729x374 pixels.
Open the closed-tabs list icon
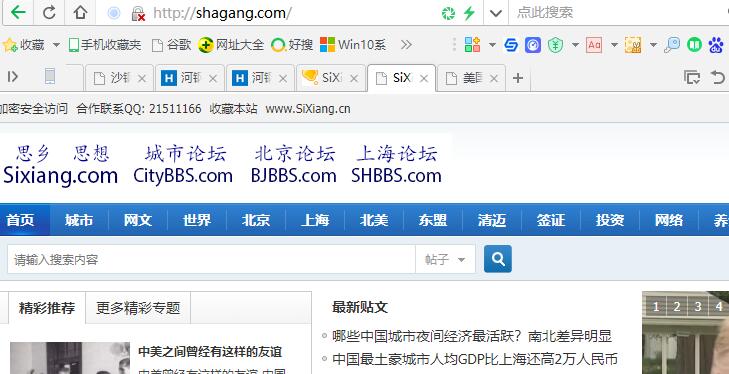[692, 77]
